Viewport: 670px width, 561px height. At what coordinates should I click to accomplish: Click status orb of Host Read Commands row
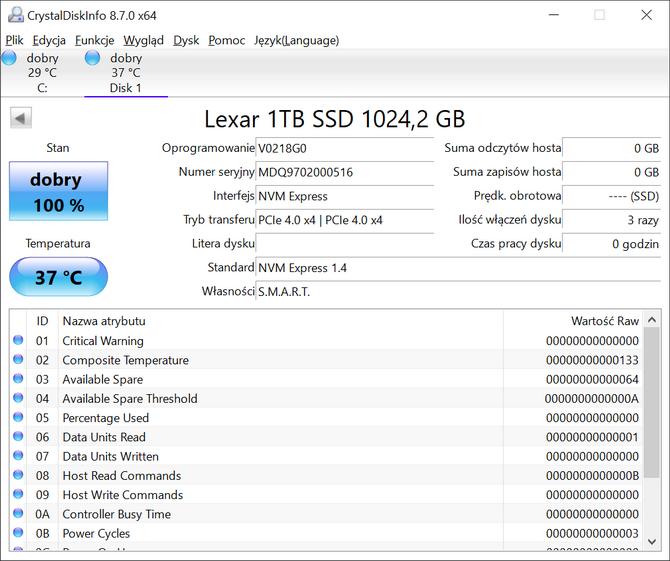[18, 475]
